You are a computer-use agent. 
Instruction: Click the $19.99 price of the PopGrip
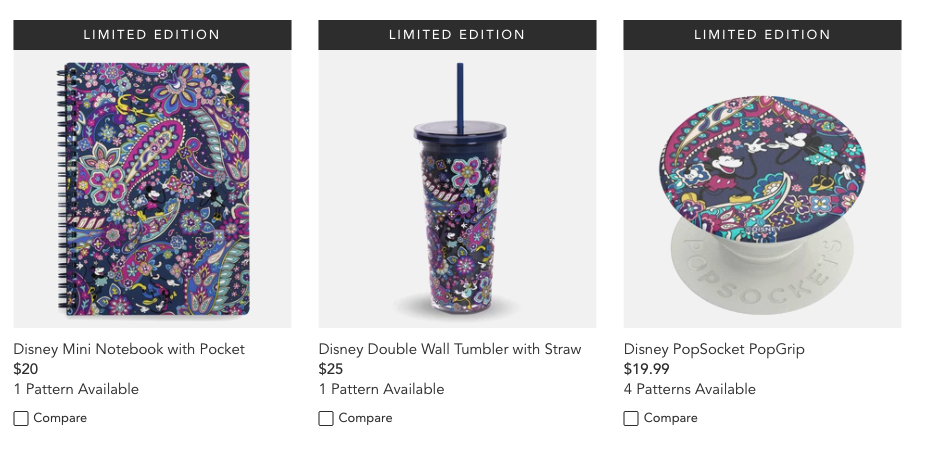click(646, 369)
